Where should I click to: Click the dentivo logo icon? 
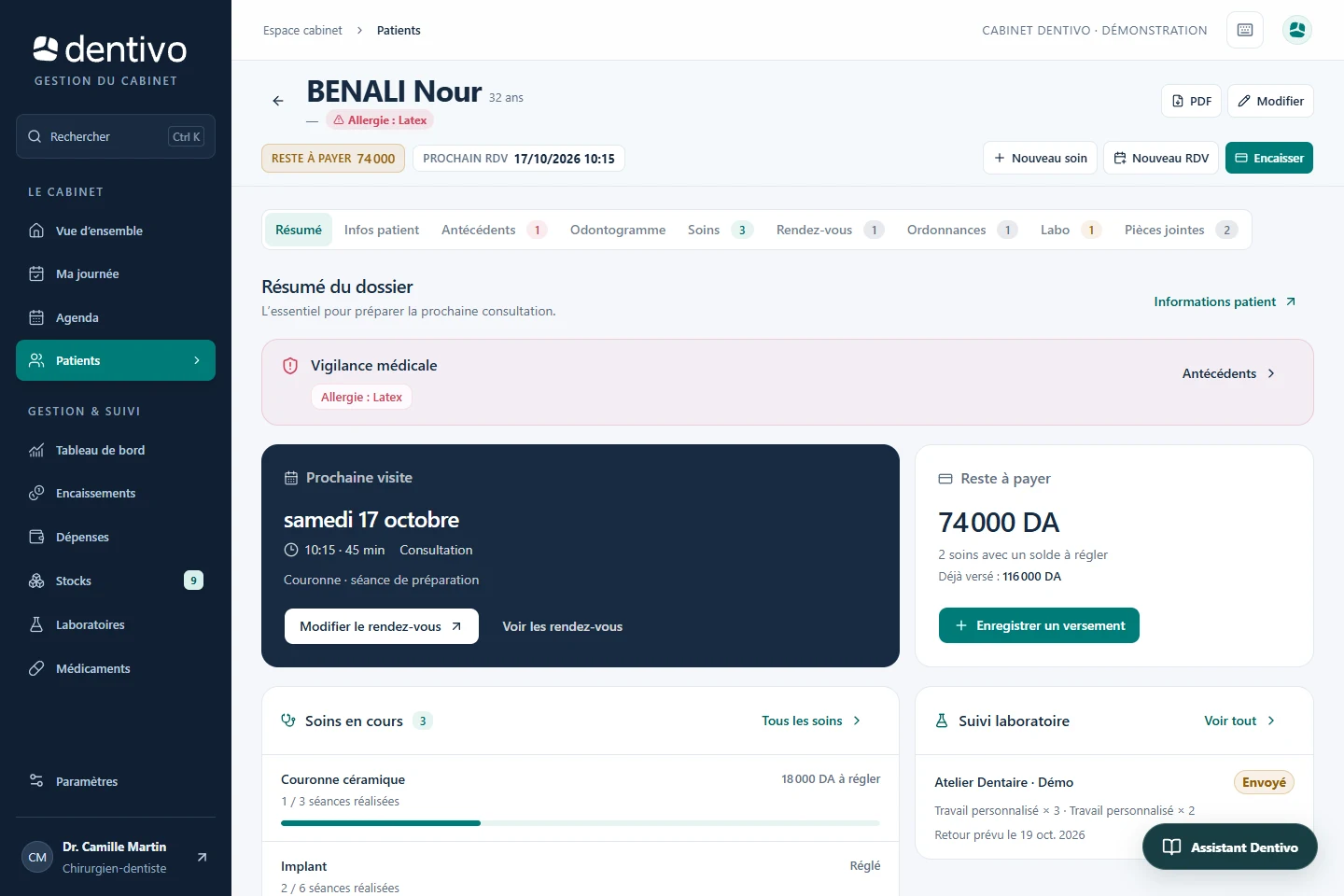click(46, 49)
